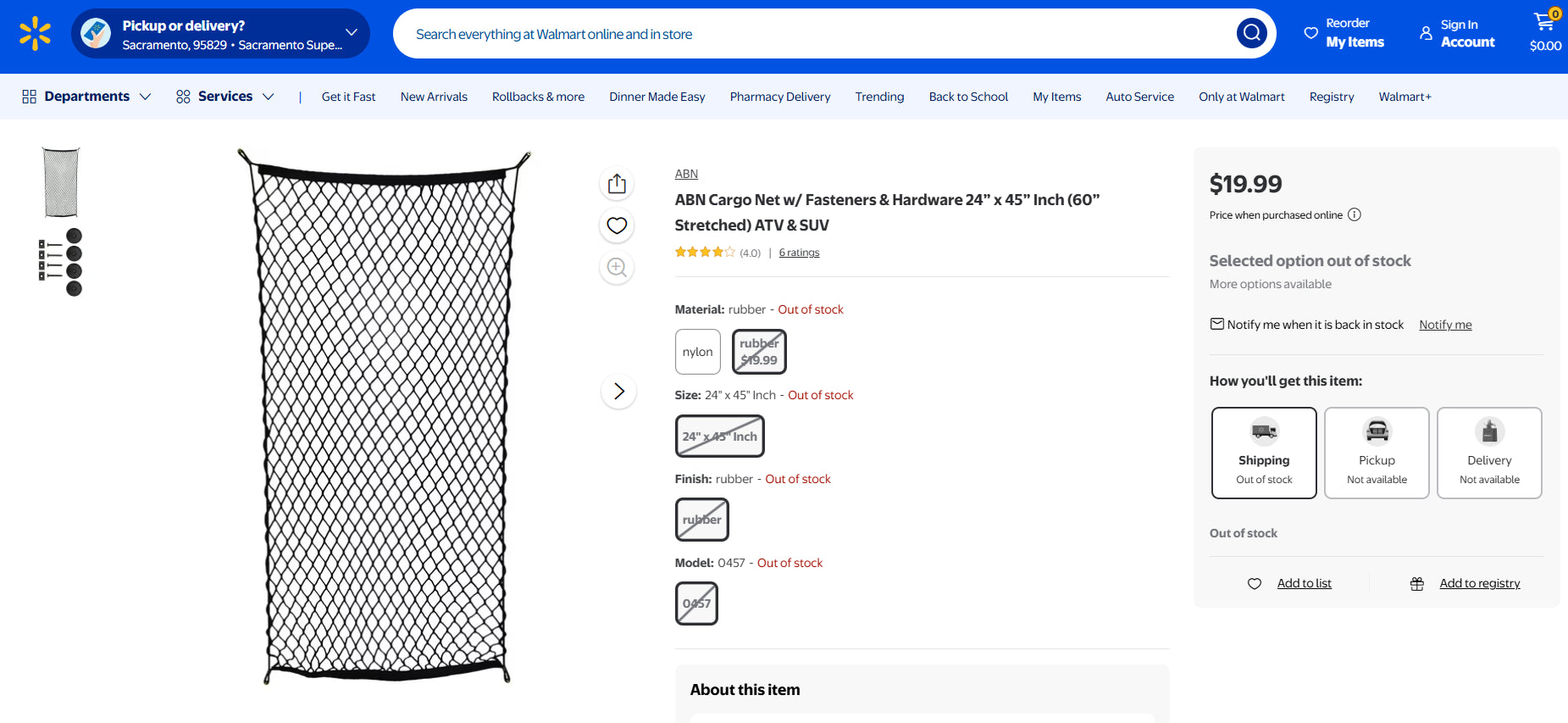1568x723 pixels.
Task: Click the search magnifier button
Action: tap(1251, 34)
